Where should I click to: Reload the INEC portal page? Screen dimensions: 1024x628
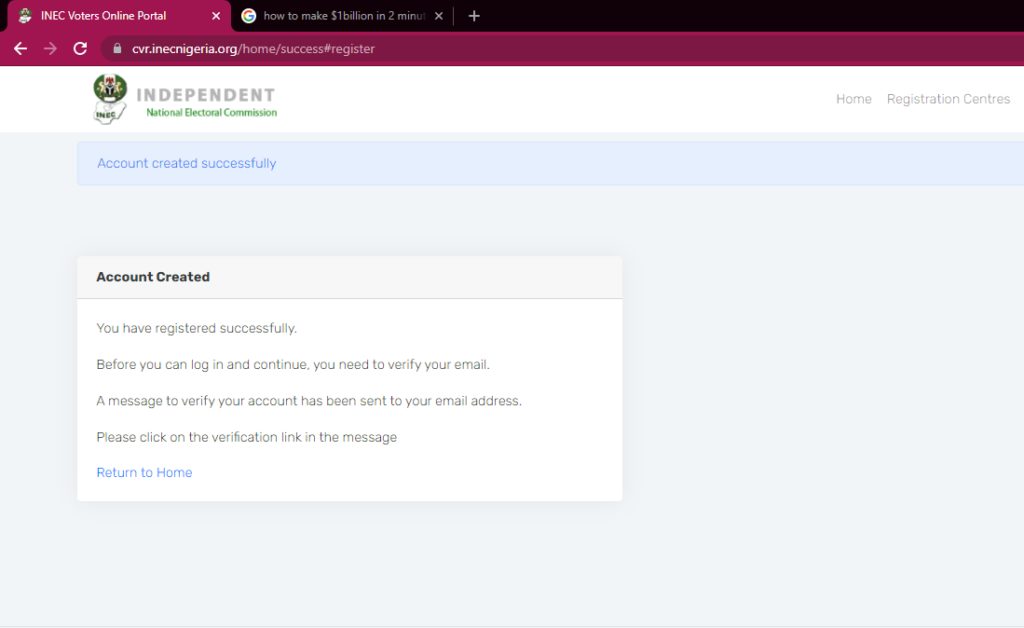(81, 48)
